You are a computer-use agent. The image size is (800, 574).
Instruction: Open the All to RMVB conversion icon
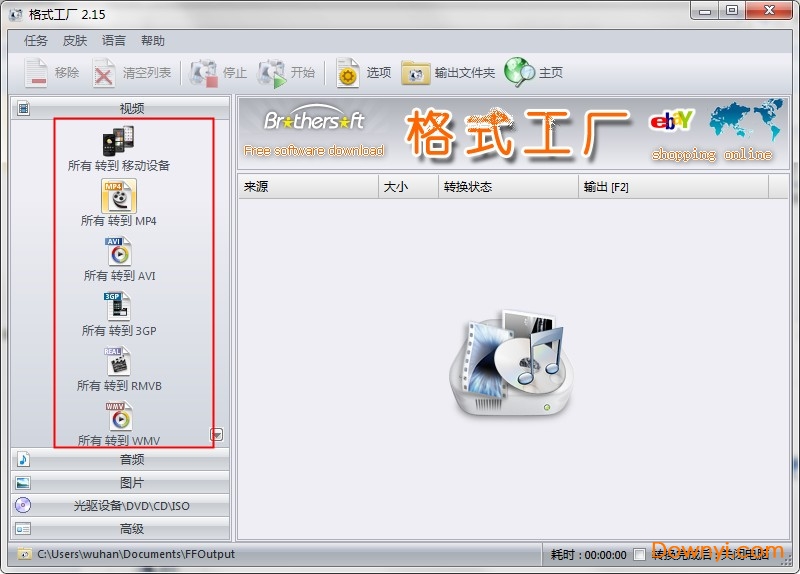tap(118, 362)
